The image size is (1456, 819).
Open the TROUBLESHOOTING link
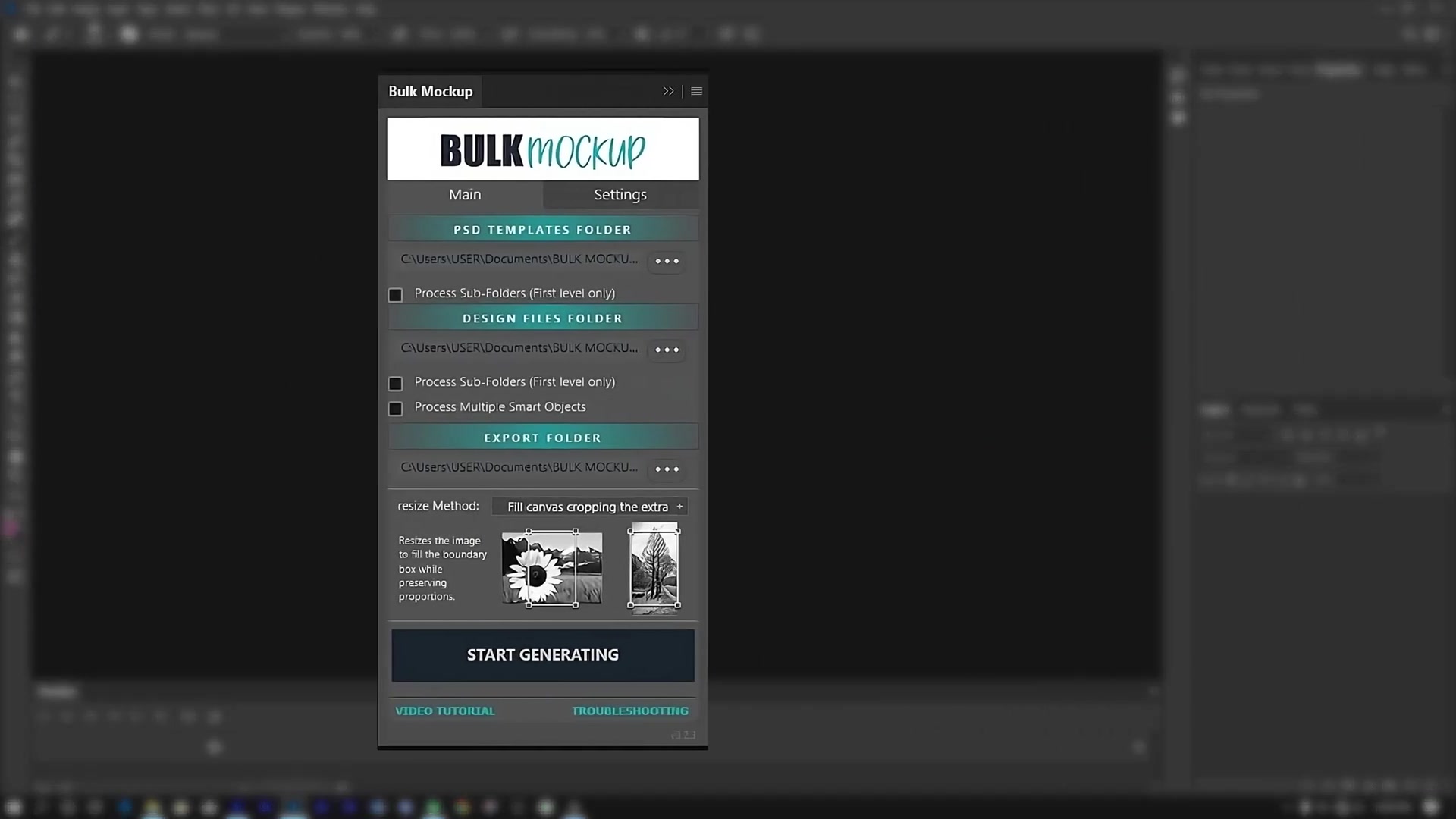(630, 711)
